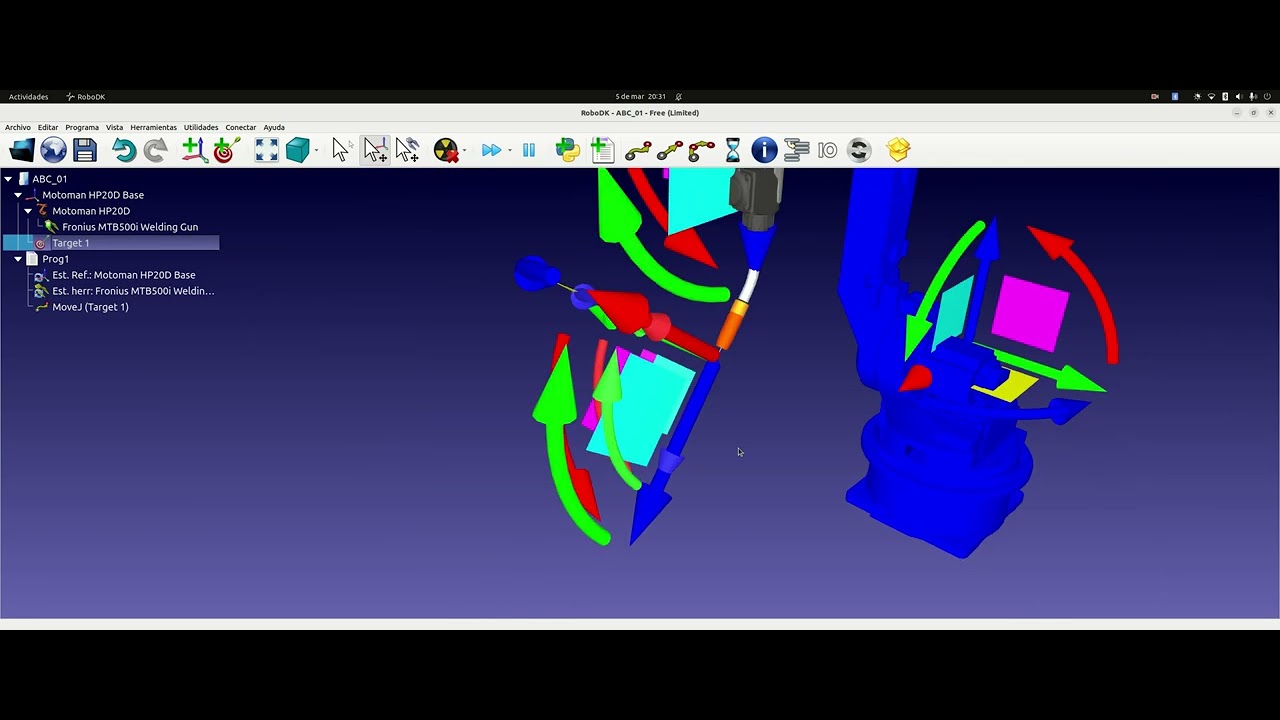The height and width of the screenshot is (720, 1280).
Task: Open the isometric view dropdown arrow
Action: pyautogui.click(x=316, y=151)
